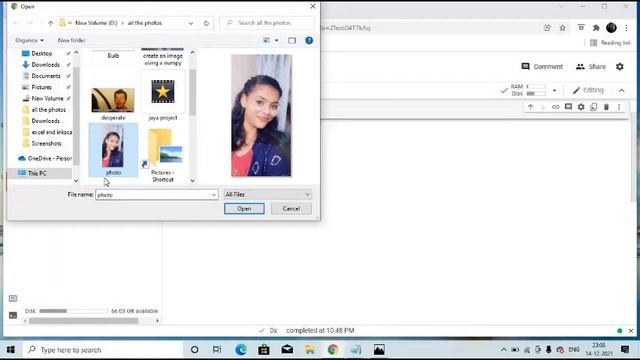Select the Pictures - Shortcut folder
This screenshot has height=360, width=640.
pos(163,155)
